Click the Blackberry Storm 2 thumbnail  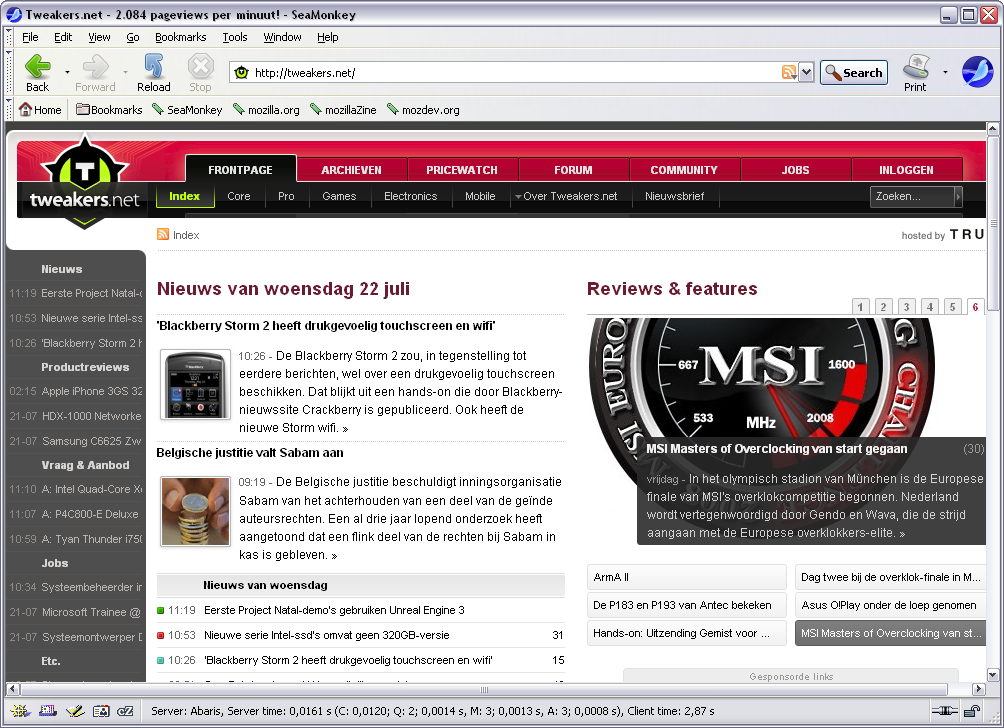point(195,384)
